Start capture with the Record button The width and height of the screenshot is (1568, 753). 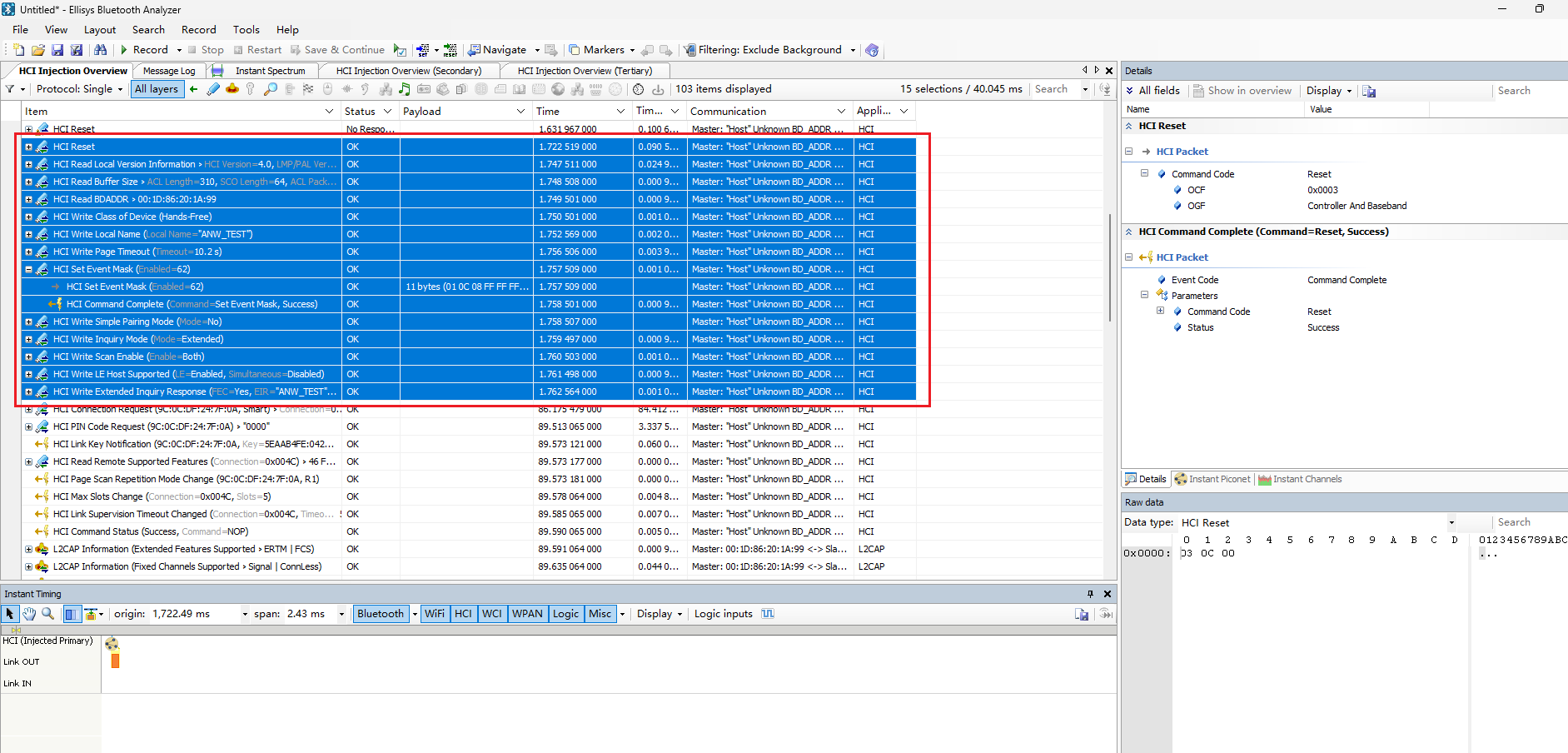point(144,50)
